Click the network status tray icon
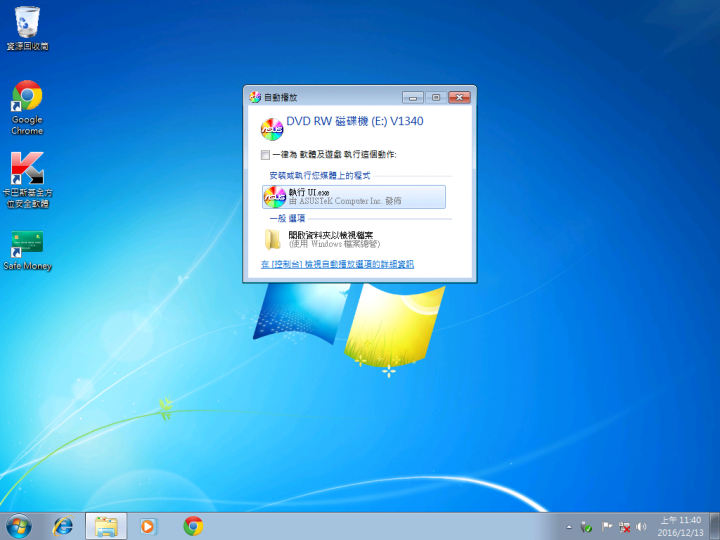This screenshot has height=540, width=720. 624,527
